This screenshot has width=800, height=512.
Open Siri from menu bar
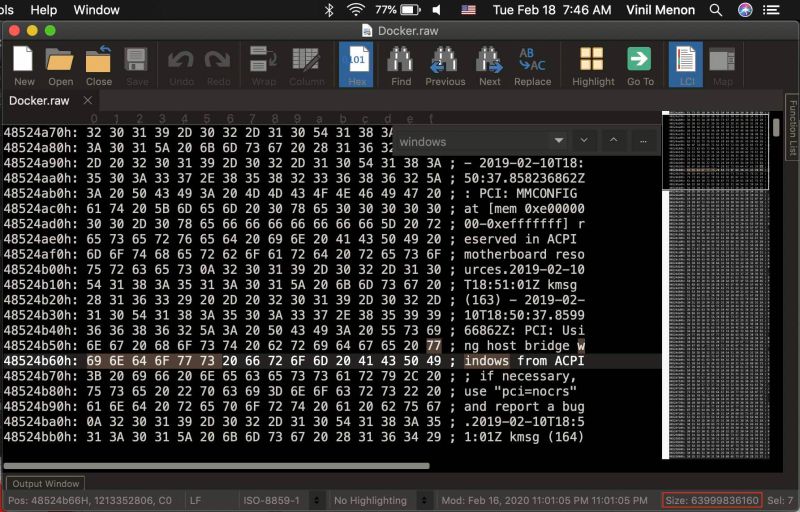click(745, 10)
